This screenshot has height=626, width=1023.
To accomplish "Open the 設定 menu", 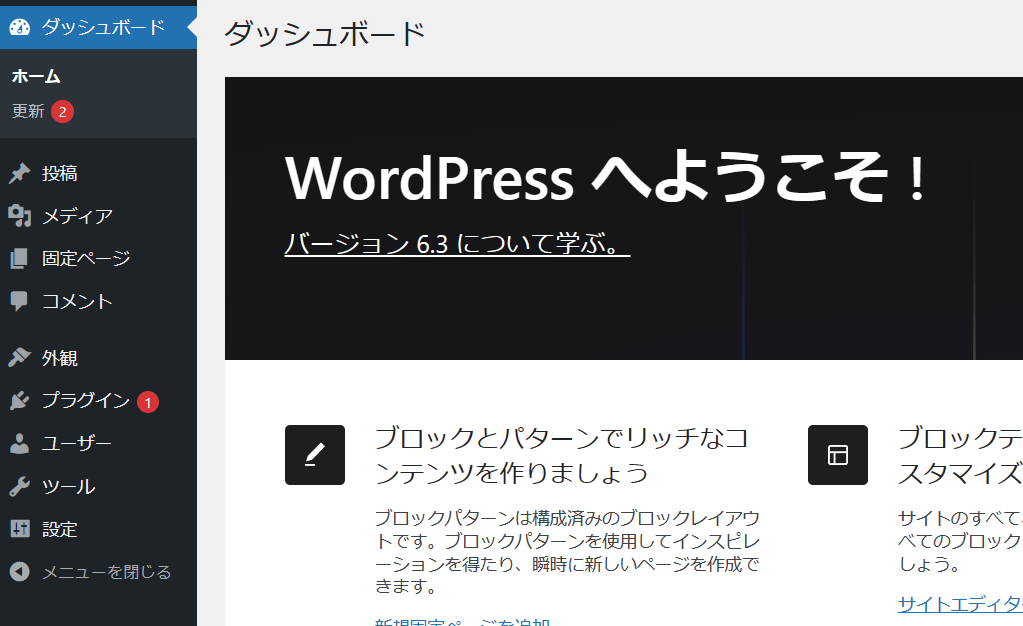I will tap(99, 529).
